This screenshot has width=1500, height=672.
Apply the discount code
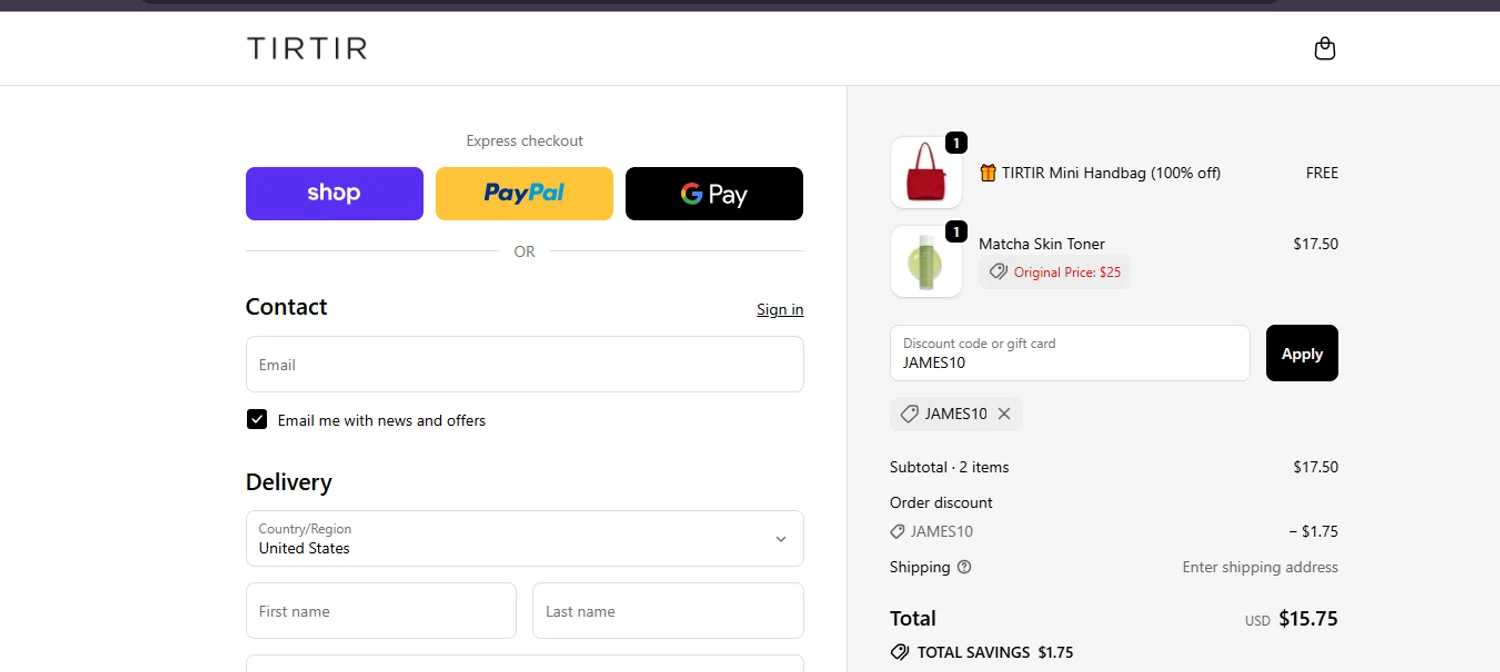[x=1302, y=353]
